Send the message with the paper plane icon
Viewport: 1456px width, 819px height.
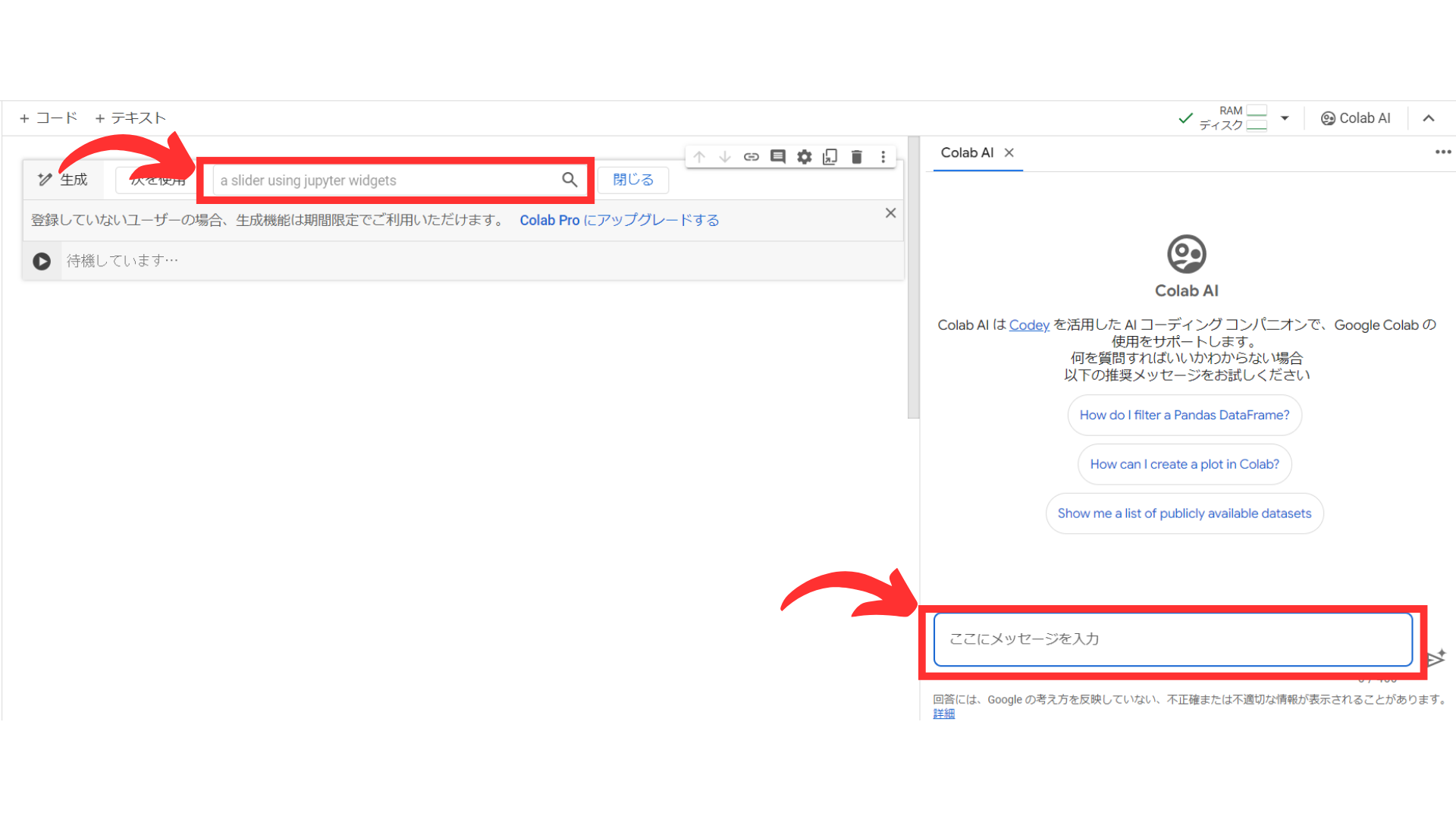click(x=1437, y=658)
